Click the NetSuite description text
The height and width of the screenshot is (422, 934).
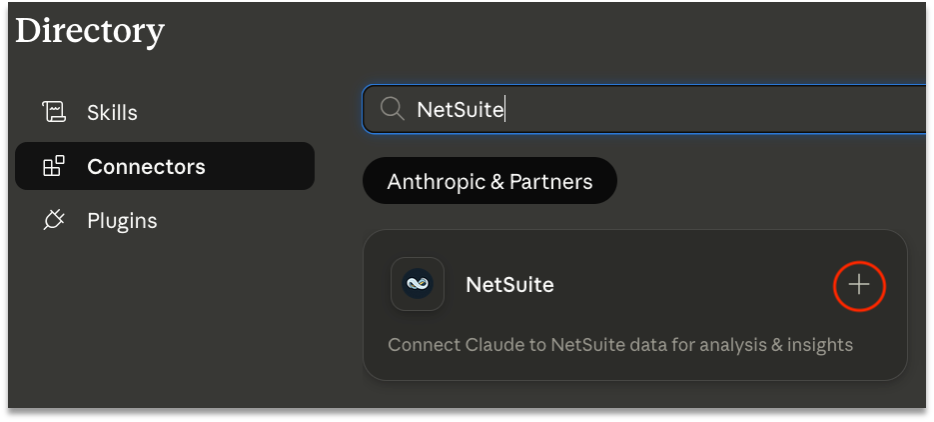[620, 345]
